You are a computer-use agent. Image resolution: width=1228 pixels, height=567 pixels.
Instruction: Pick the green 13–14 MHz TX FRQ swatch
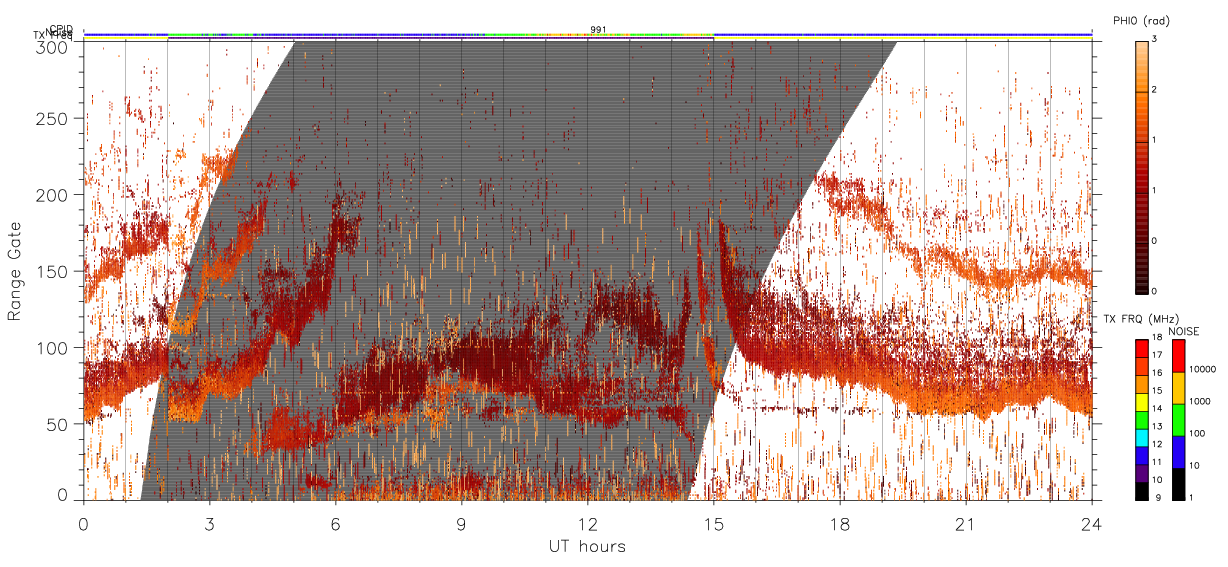(x=1141, y=420)
